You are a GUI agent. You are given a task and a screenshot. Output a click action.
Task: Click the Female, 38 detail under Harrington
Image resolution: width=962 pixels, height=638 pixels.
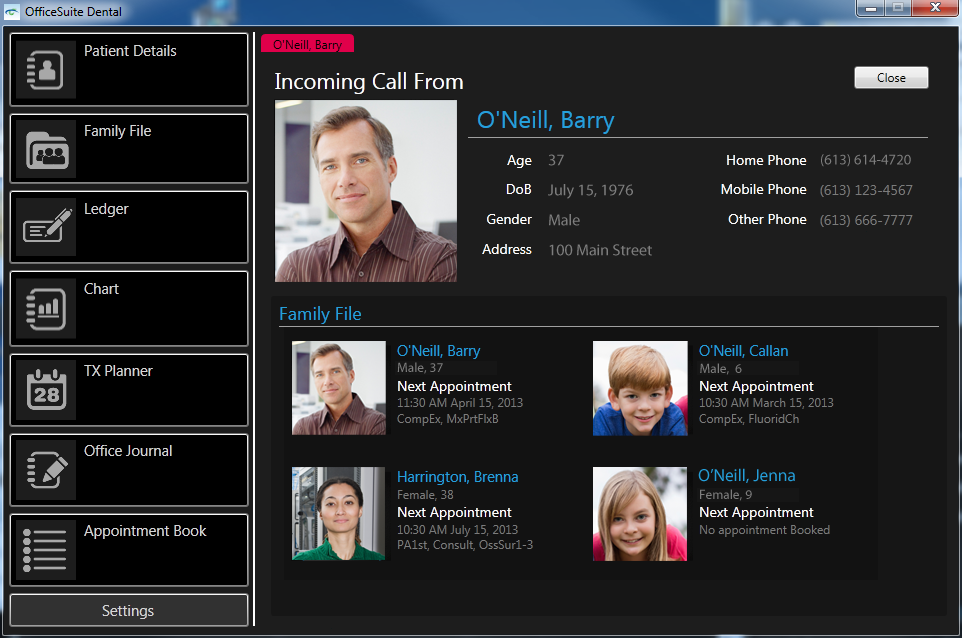[x=425, y=494]
